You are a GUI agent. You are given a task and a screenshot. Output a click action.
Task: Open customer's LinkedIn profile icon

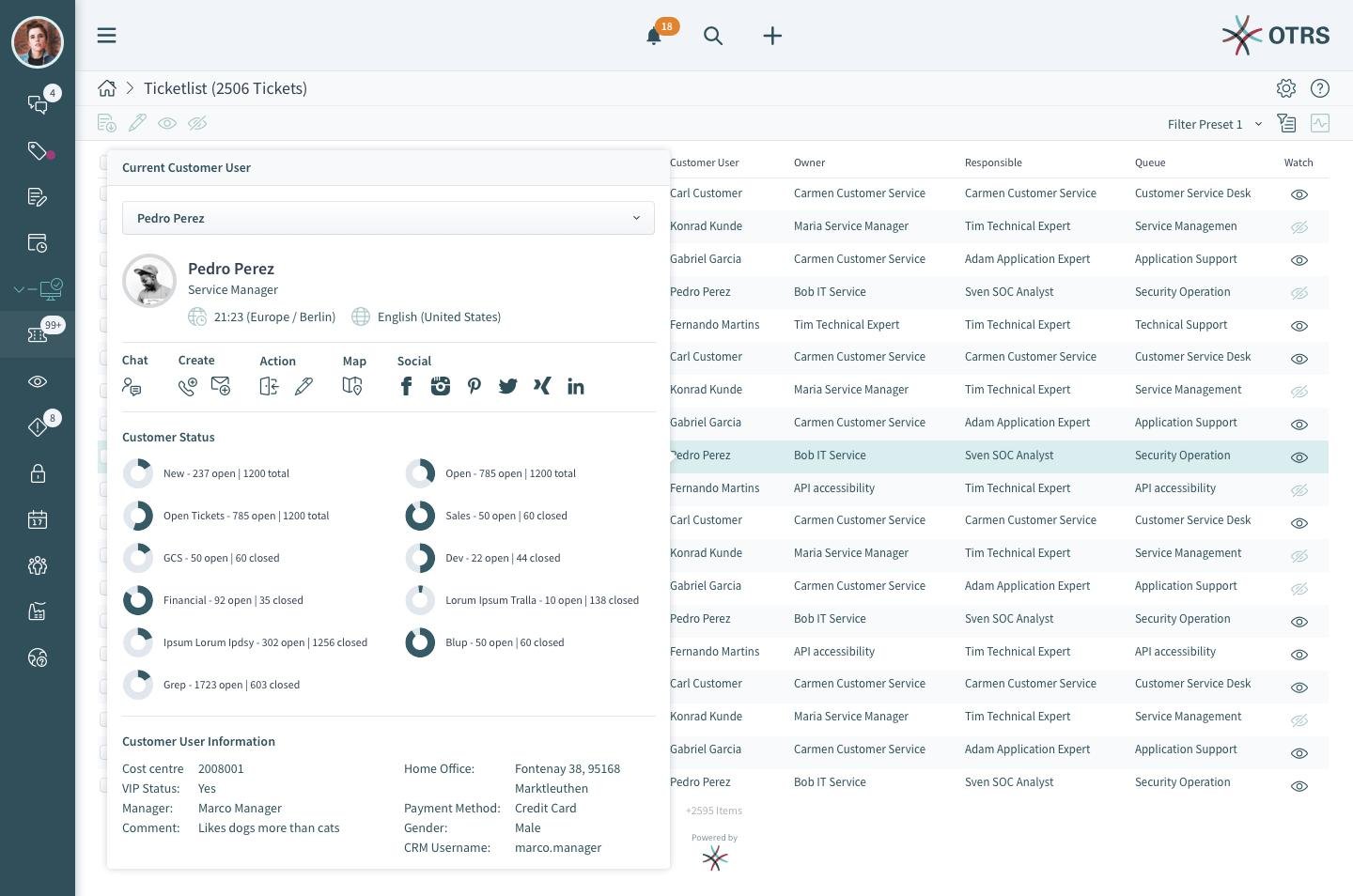[576, 386]
